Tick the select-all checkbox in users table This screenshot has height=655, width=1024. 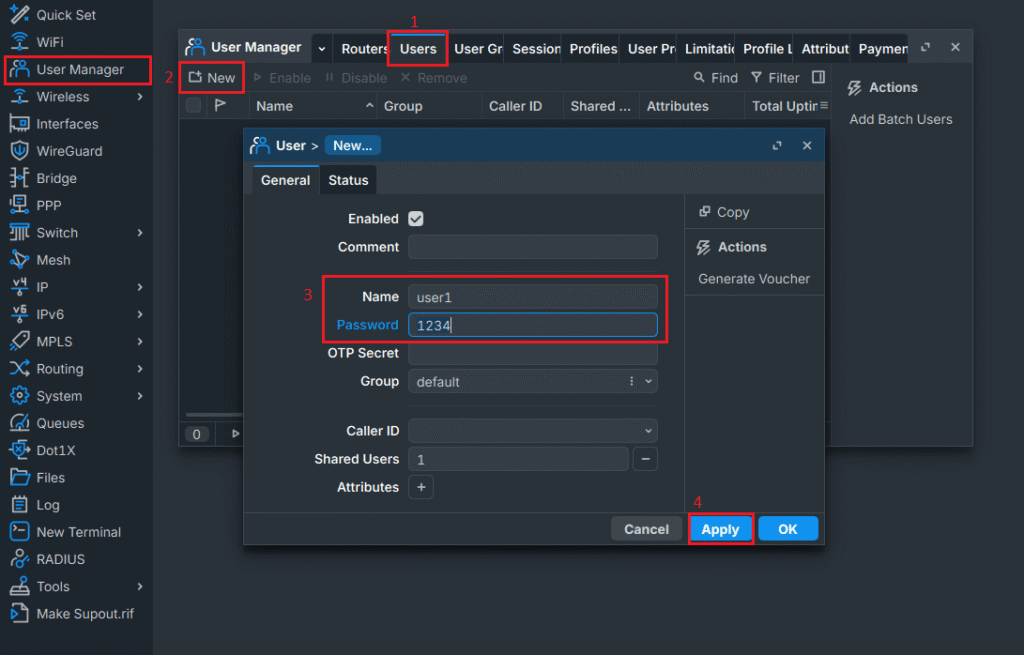point(193,105)
